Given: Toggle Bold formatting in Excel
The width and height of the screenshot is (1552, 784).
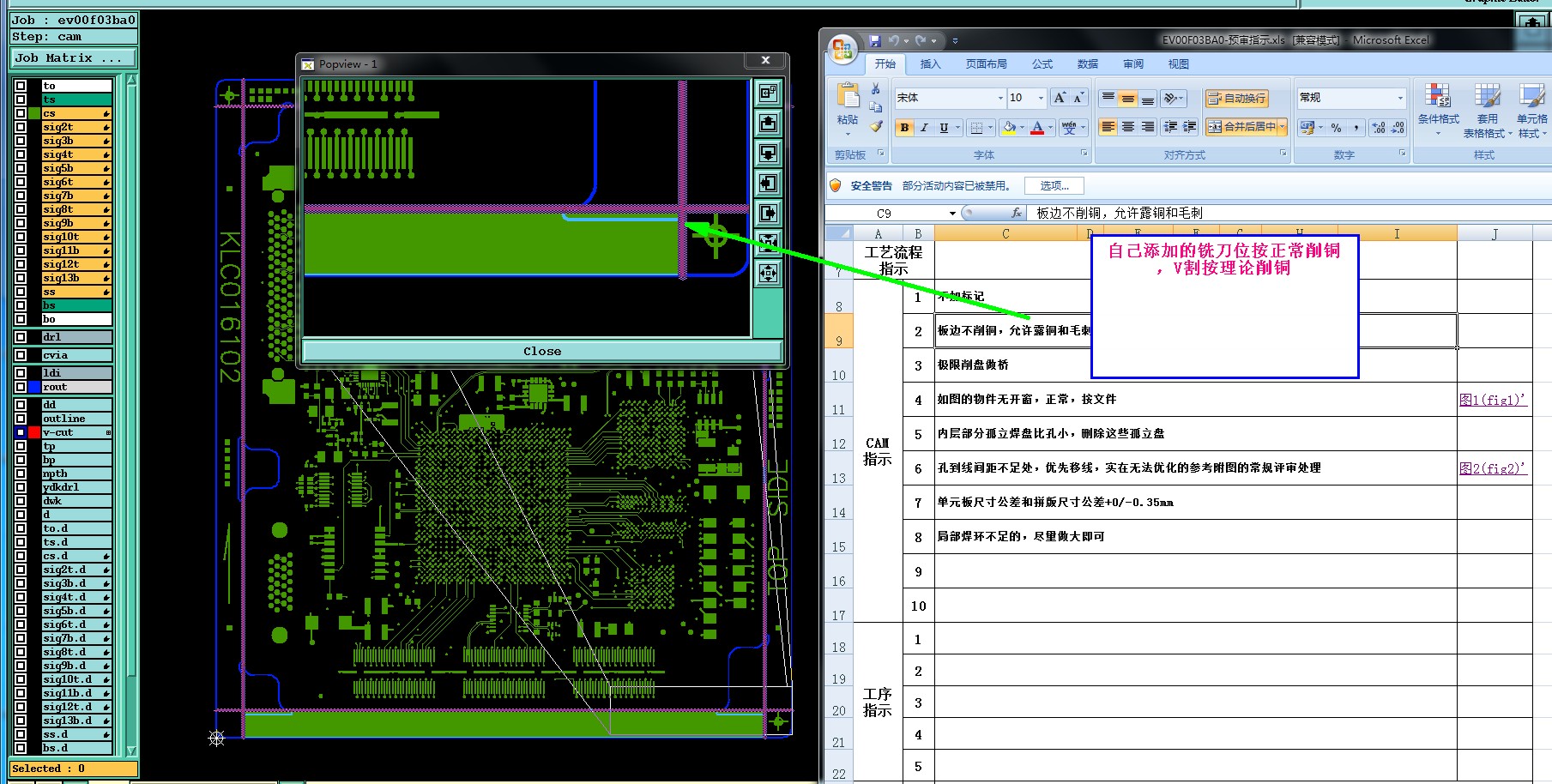Looking at the screenshot, I should [904, 128].
